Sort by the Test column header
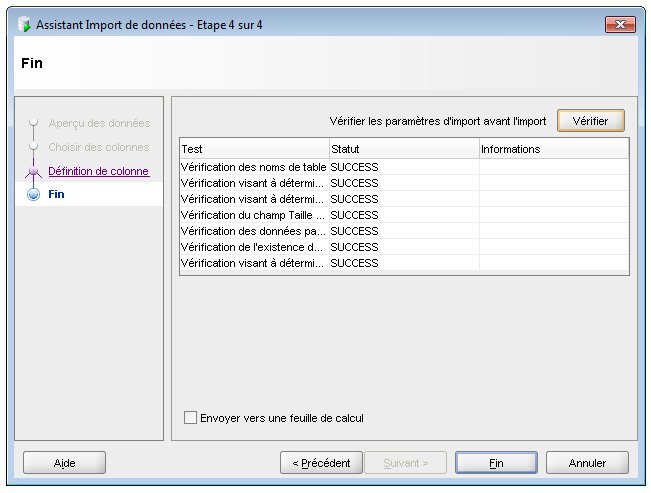 point(253,149)
